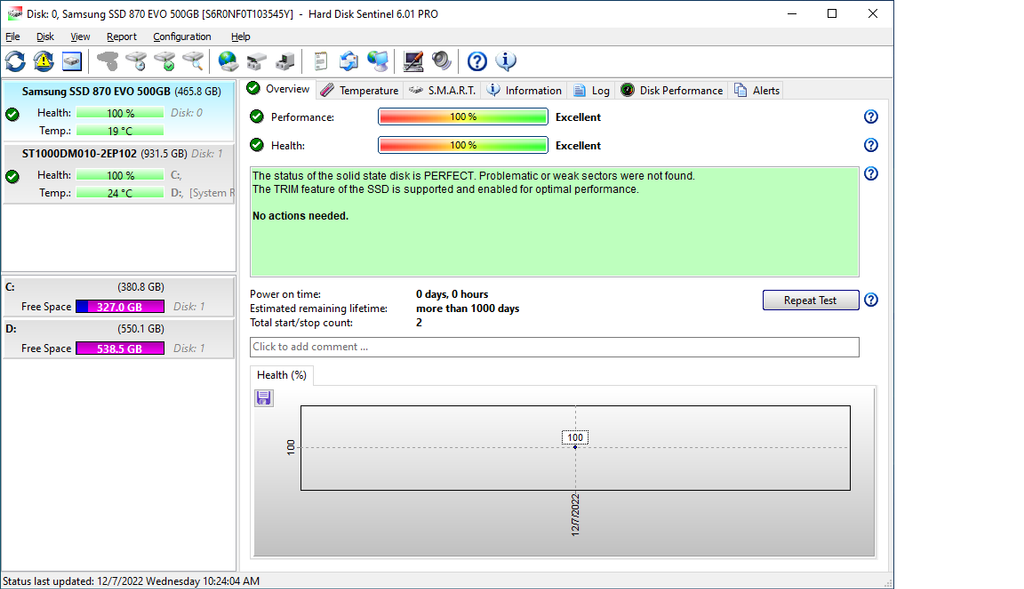Open the Disk menu

(45, 37)
